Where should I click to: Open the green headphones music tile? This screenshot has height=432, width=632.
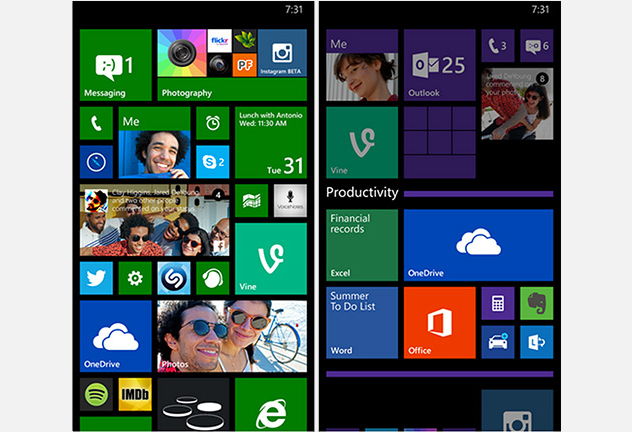tap(213, 278)
